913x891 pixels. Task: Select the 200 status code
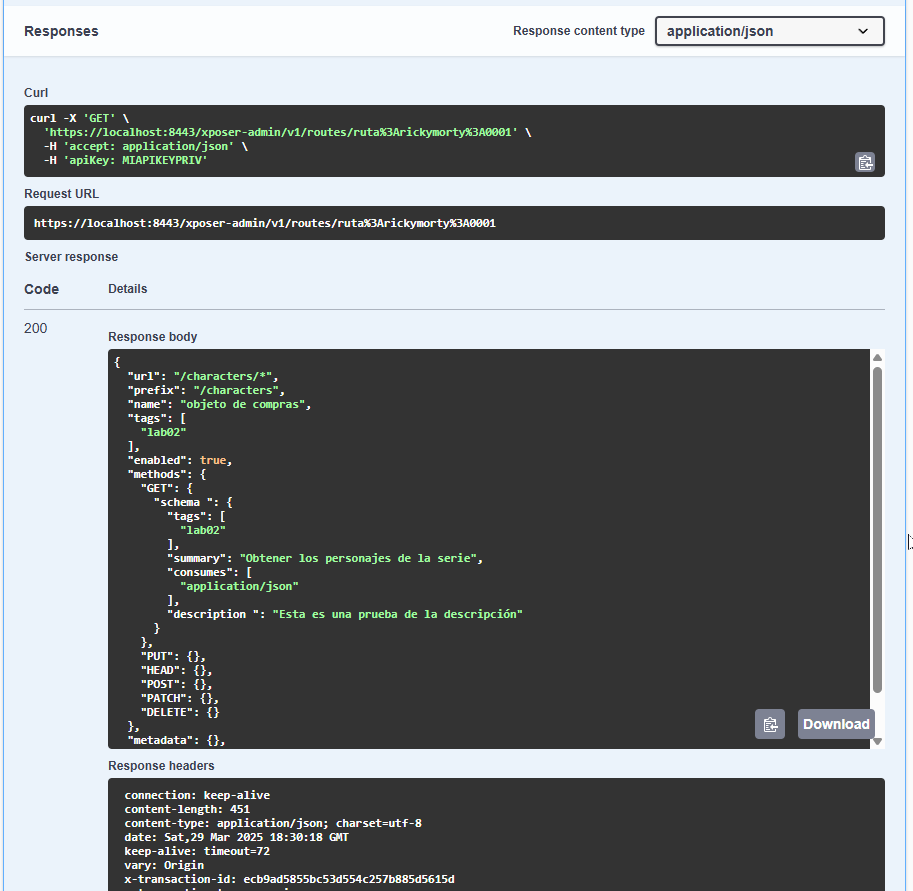coord(35,328)
